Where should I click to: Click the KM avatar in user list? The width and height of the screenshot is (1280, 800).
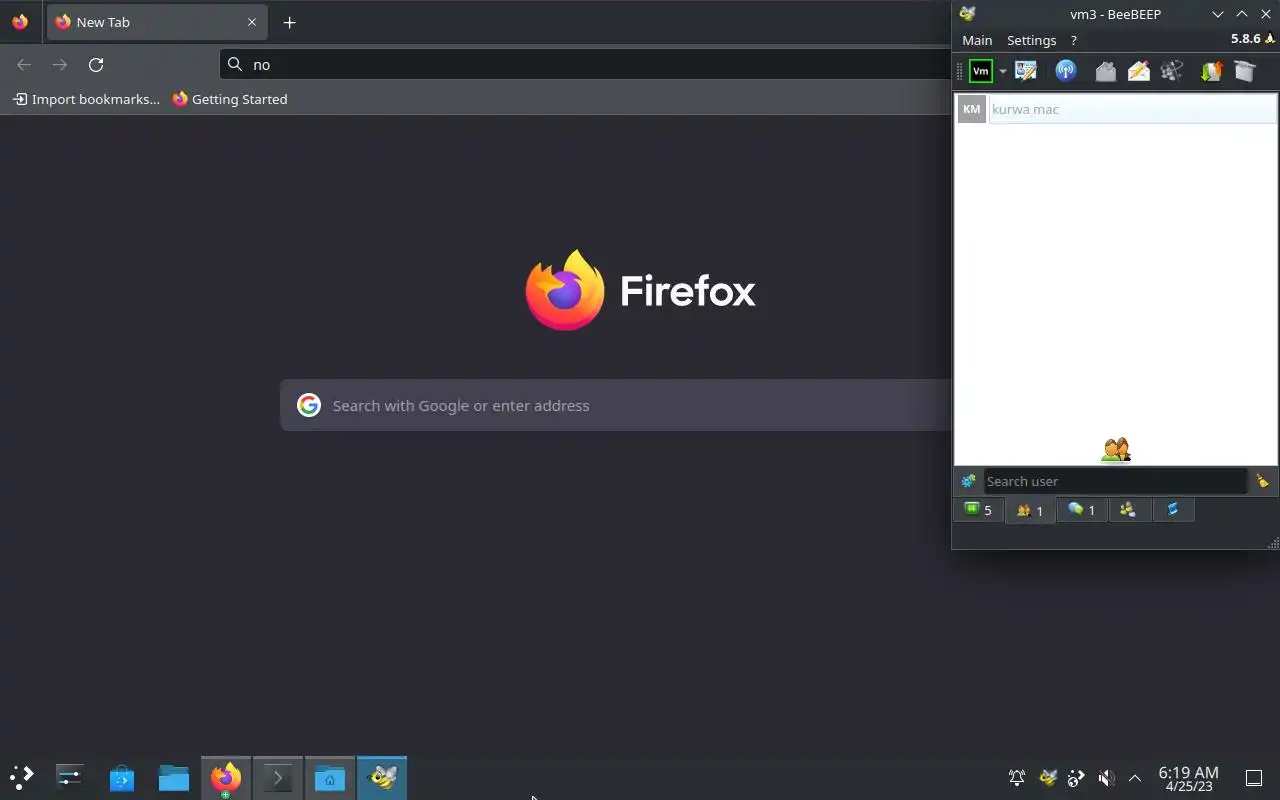[972, 109]
